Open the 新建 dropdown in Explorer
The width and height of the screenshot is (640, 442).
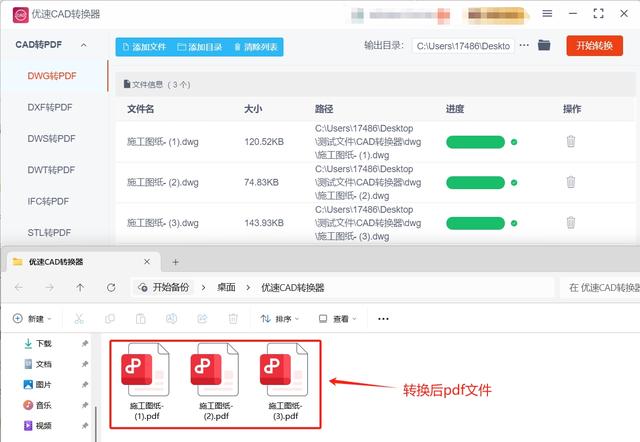32,318
